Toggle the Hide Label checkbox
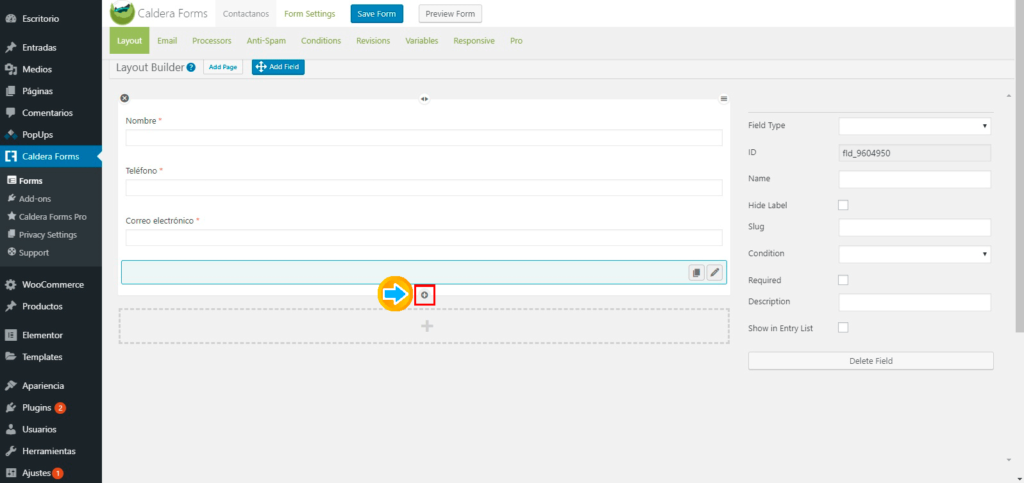Screen dimensions: 1024x483 (843, 205)
